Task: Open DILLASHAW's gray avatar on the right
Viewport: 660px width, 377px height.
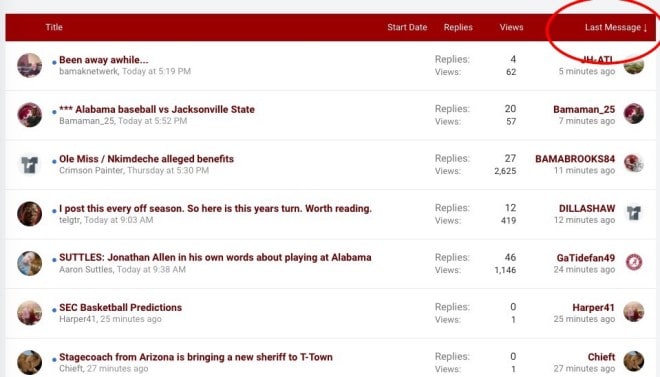Action: 633,213
